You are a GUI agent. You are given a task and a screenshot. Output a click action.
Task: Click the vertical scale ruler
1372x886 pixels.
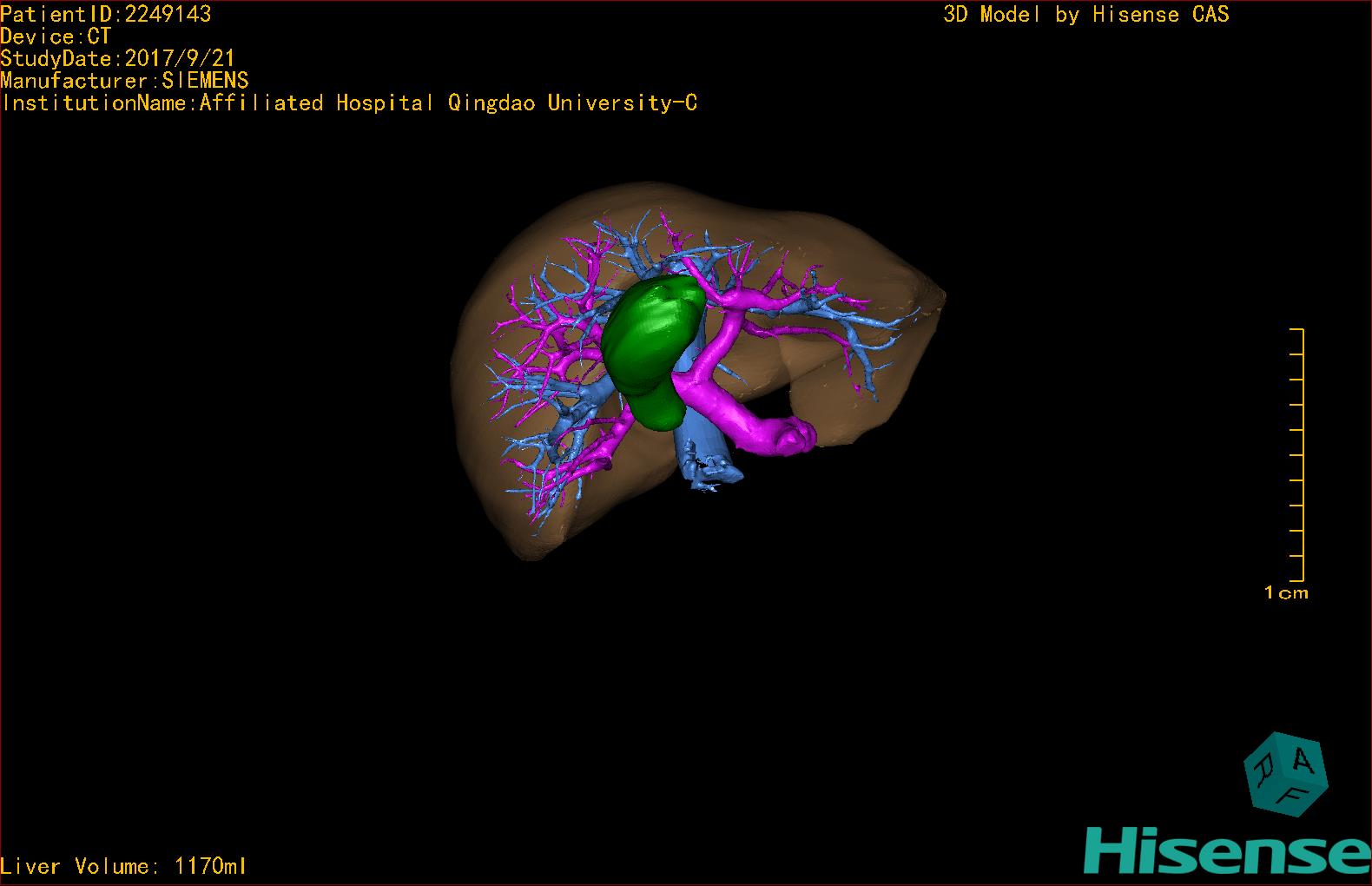point(1297,454)
